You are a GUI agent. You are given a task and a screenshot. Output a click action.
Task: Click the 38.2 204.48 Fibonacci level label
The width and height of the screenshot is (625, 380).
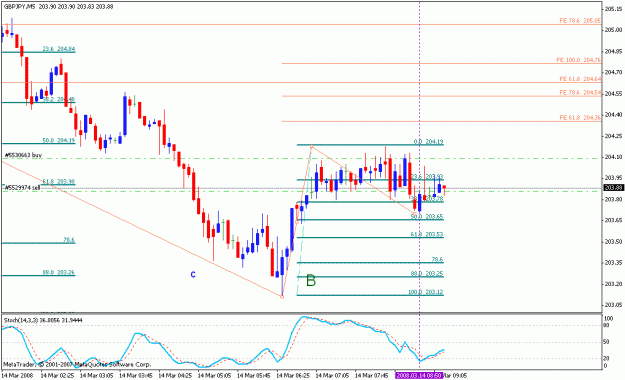click(59, 99)
